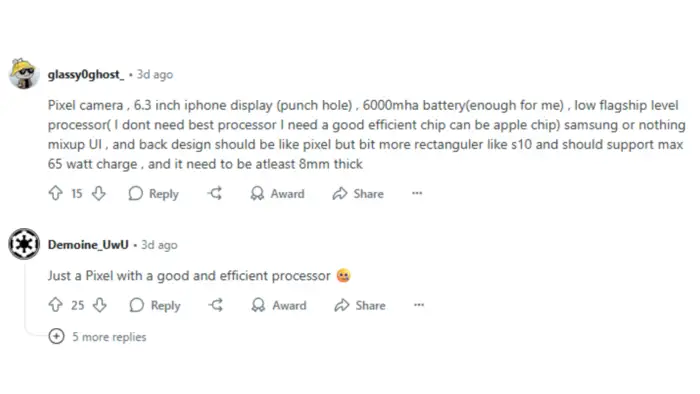
Task: Expand the 5 more replies thread
Action: pos(97,336)
